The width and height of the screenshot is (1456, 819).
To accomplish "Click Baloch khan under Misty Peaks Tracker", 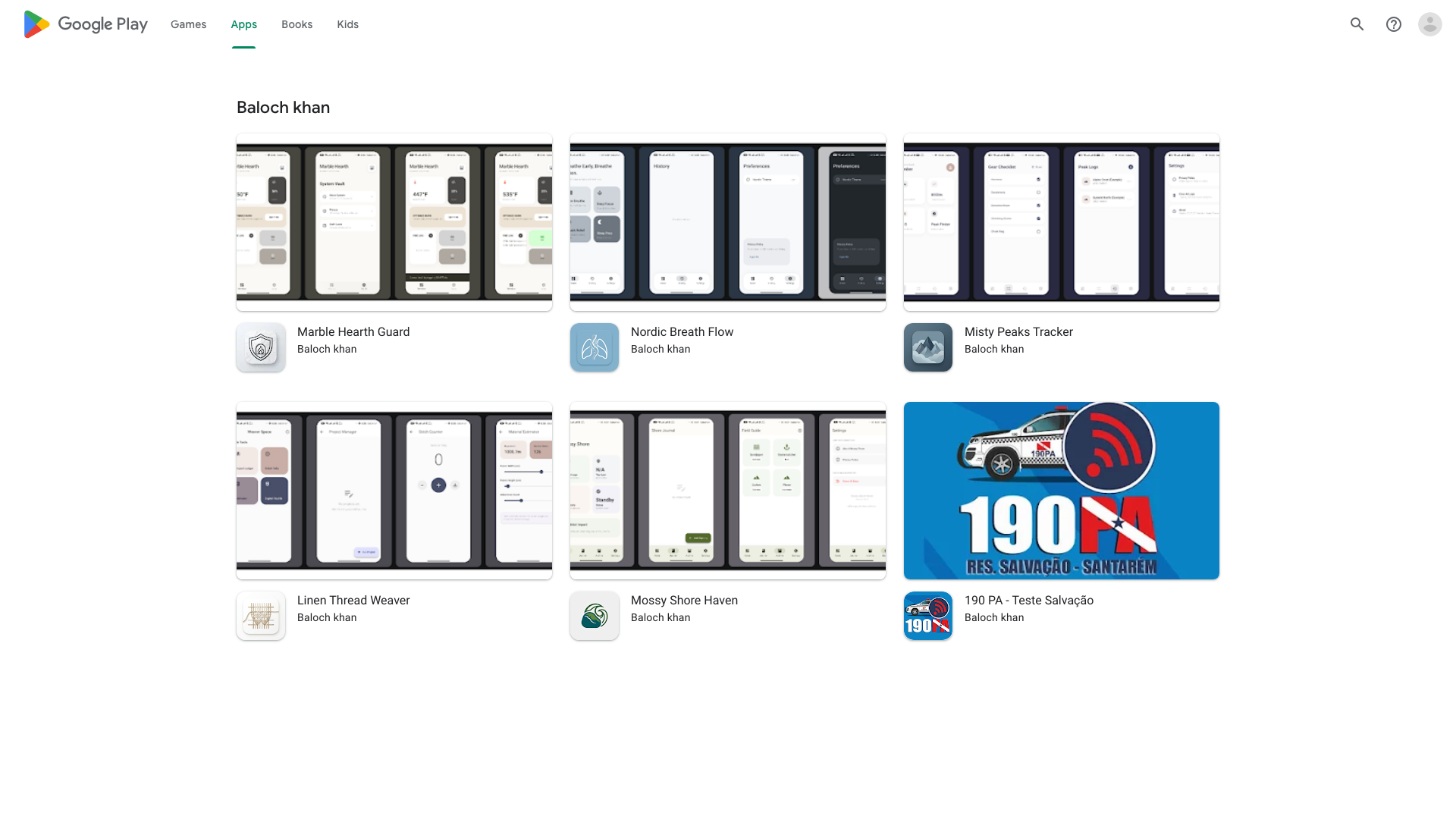I will coord(994,349).
